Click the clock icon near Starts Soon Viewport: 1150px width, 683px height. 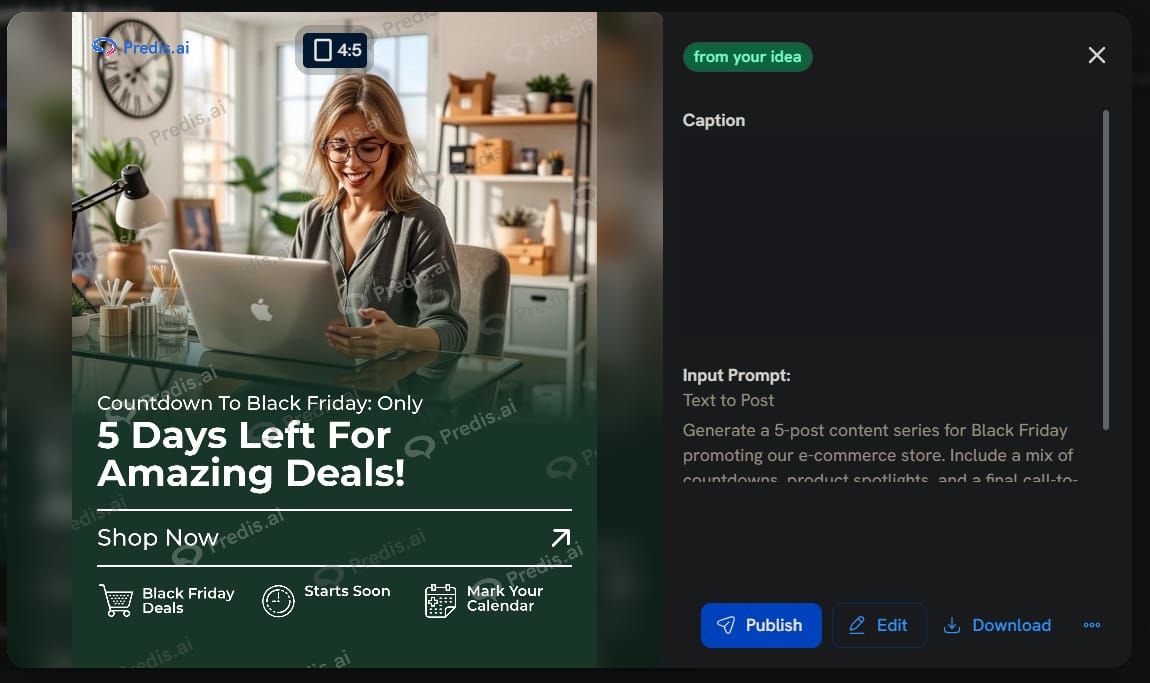click(278, 601)
